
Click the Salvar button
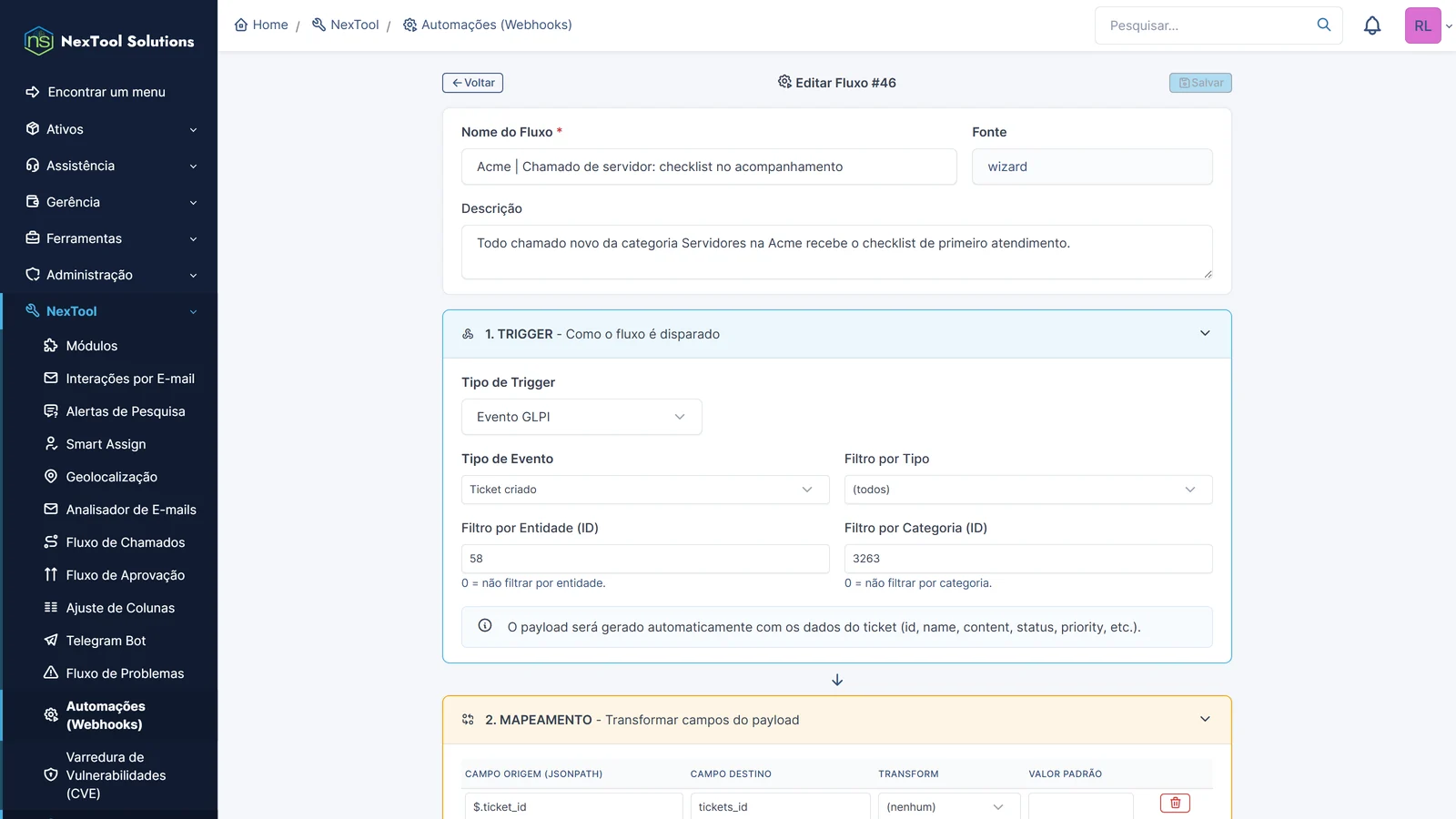click(x=1200, y=83)
